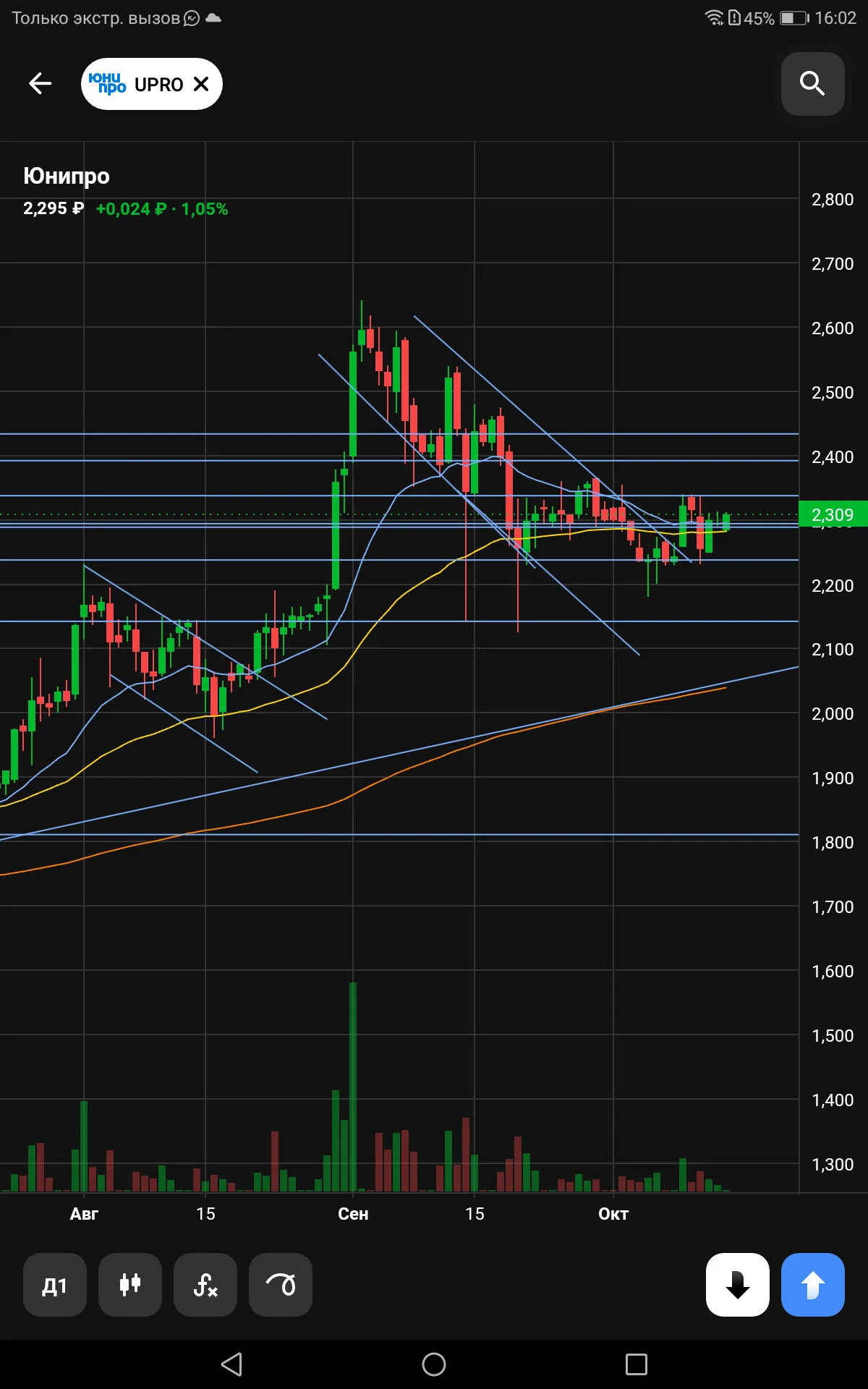This screenshot has height=1389, width=868.
Task: Tap the 2,600 price axis label
Action: [833, 328]
